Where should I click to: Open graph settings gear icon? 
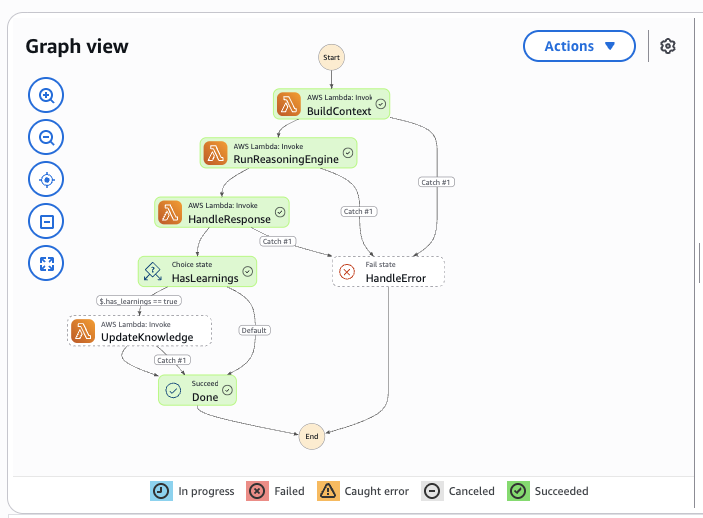pyautogui.click(x=668, y=46)
